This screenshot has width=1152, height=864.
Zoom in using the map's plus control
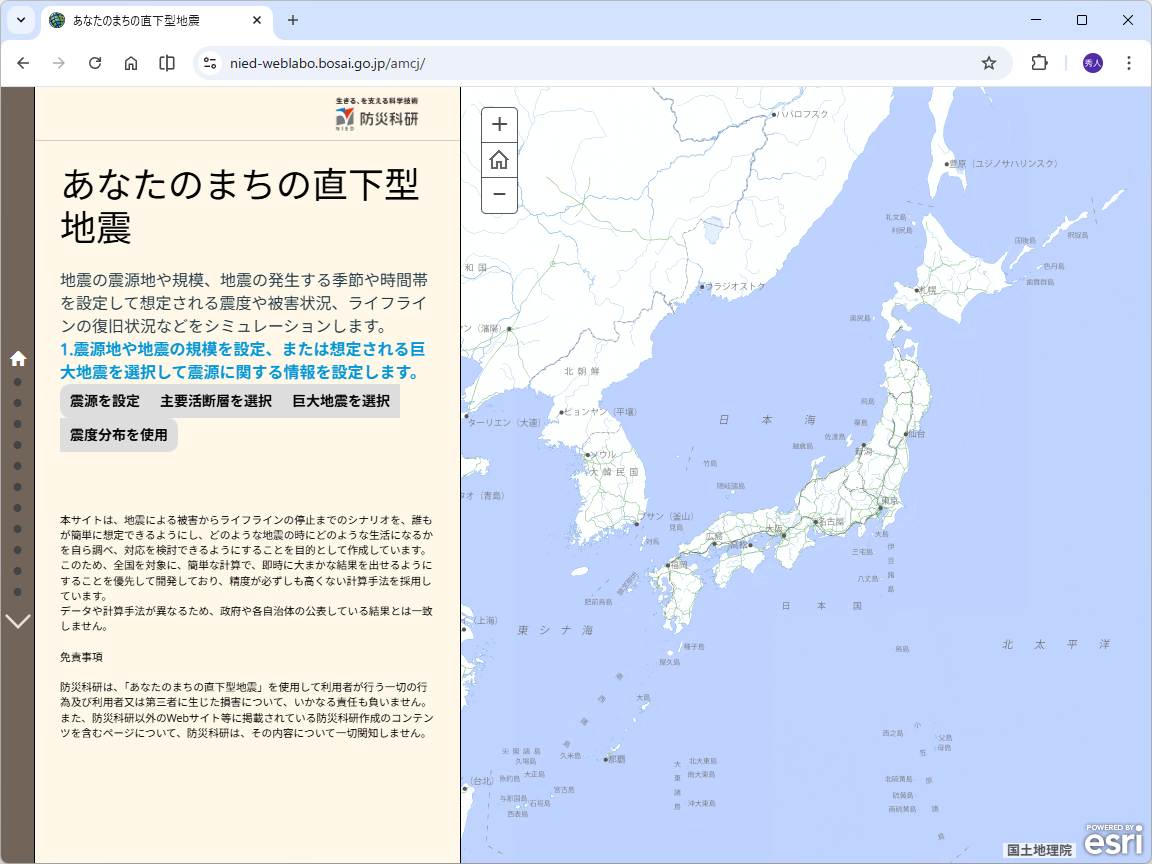(x=499, y=124)
